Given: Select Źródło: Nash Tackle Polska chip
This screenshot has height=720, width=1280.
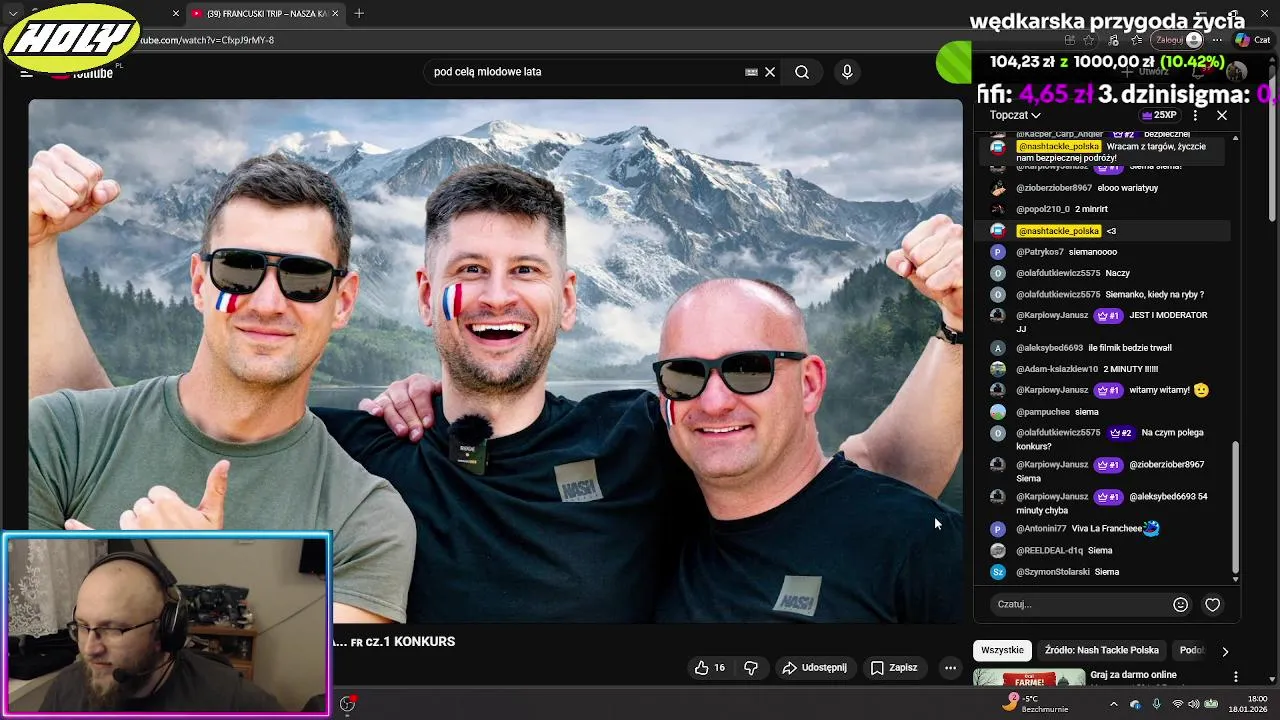Looking at the screenshot, I should point(1102,650).
